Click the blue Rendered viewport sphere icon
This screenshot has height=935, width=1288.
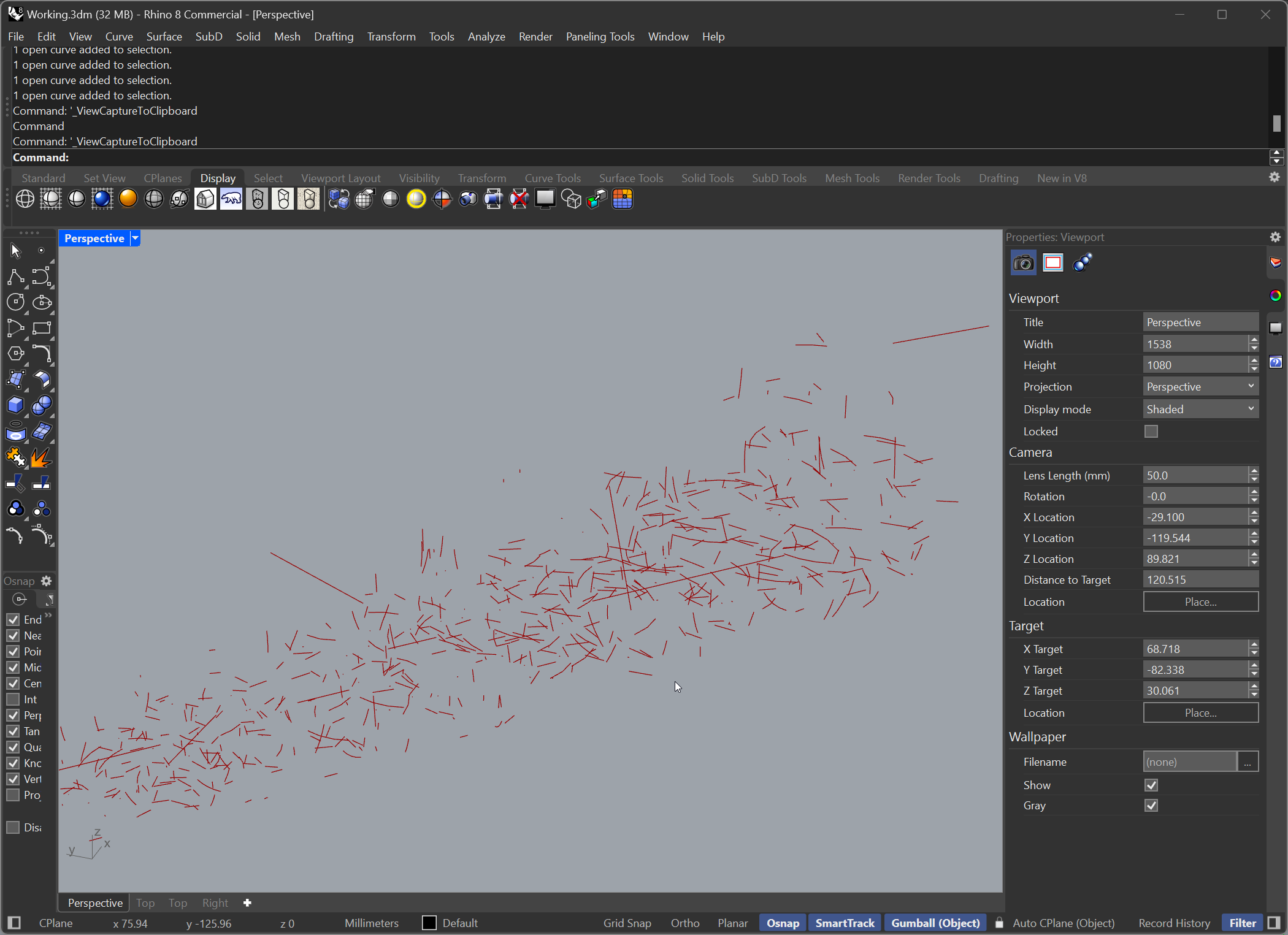click(102, 199)
